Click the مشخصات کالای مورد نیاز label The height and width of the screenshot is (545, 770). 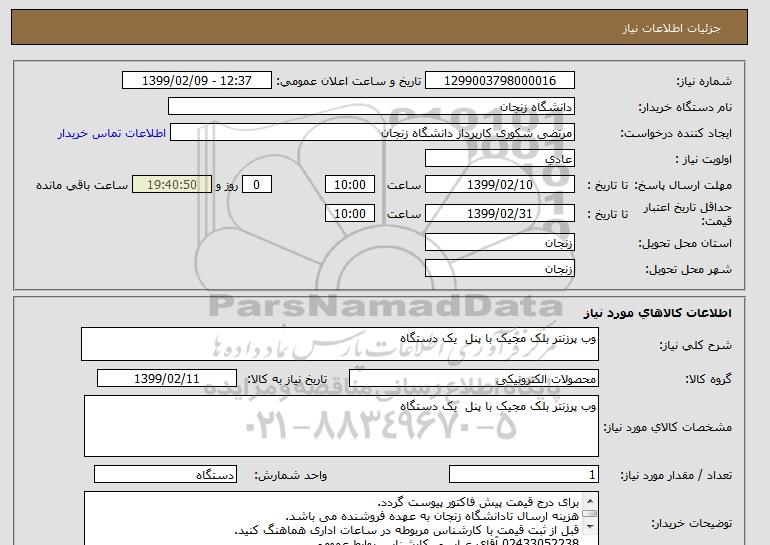point(668,427)
